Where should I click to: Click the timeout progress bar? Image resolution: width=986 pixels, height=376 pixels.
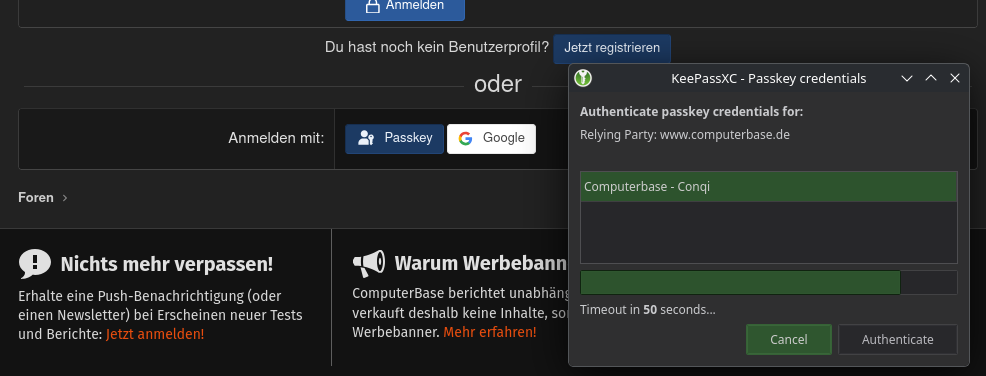(768, 282)
